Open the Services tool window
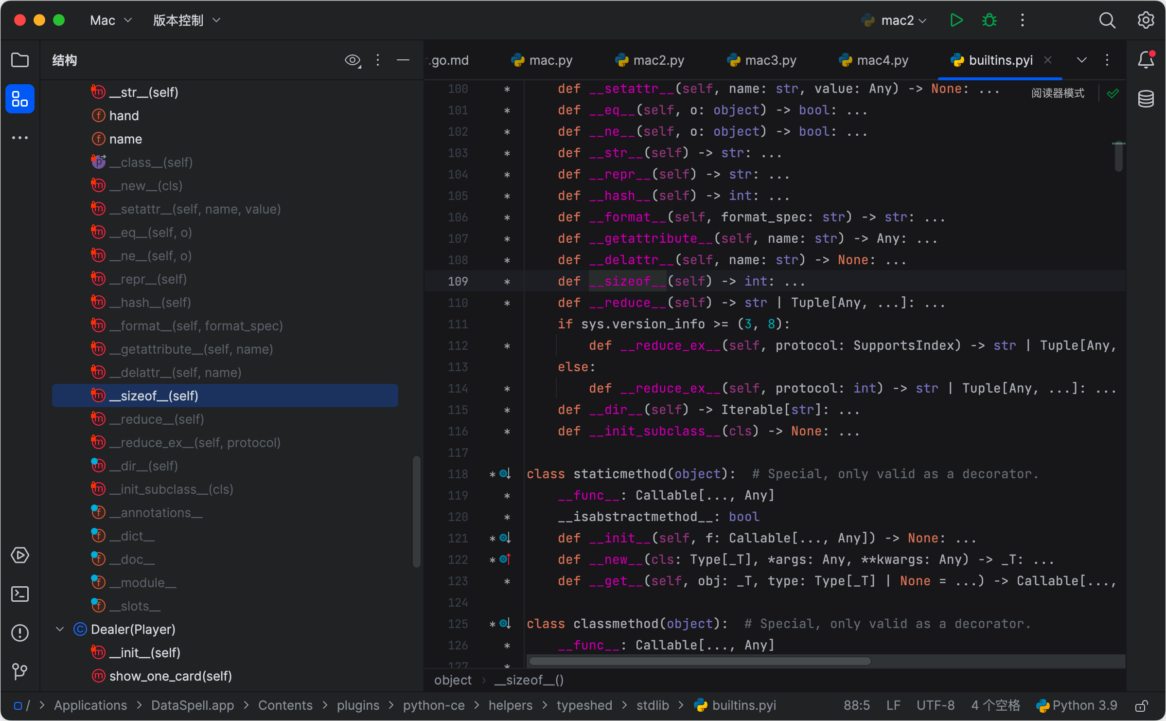Image resolution: width=1166 pixels, height=721 pixels. click(20, 555)
